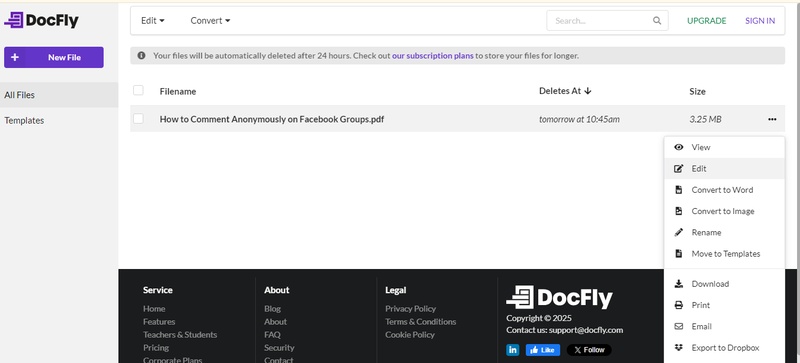This screenshot has height=363, width=800.
Task: Click the sort arrow next to Deletes At
Action: (x=588, y=91)
